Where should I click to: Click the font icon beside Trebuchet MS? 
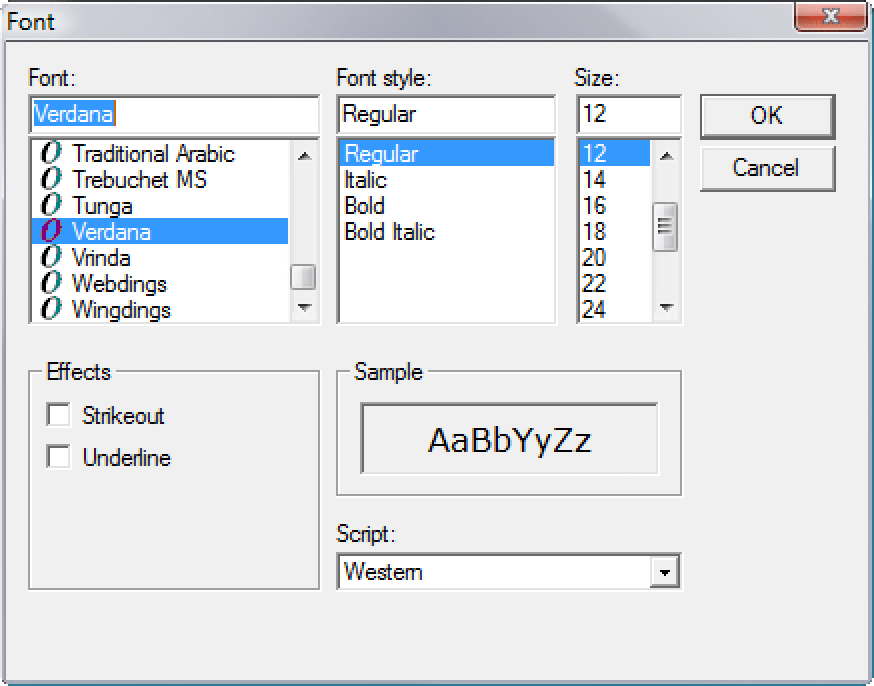(x=51, y=180)
